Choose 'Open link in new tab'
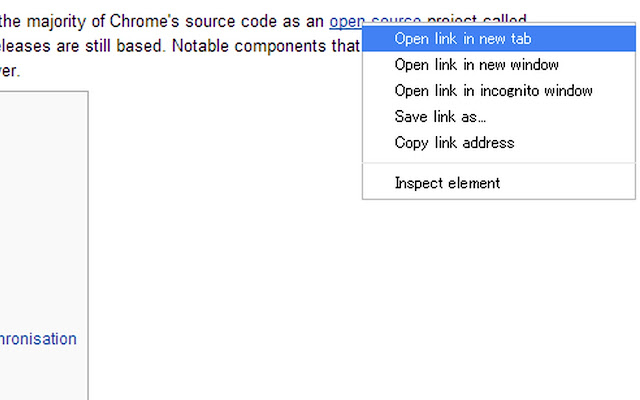 462,39
